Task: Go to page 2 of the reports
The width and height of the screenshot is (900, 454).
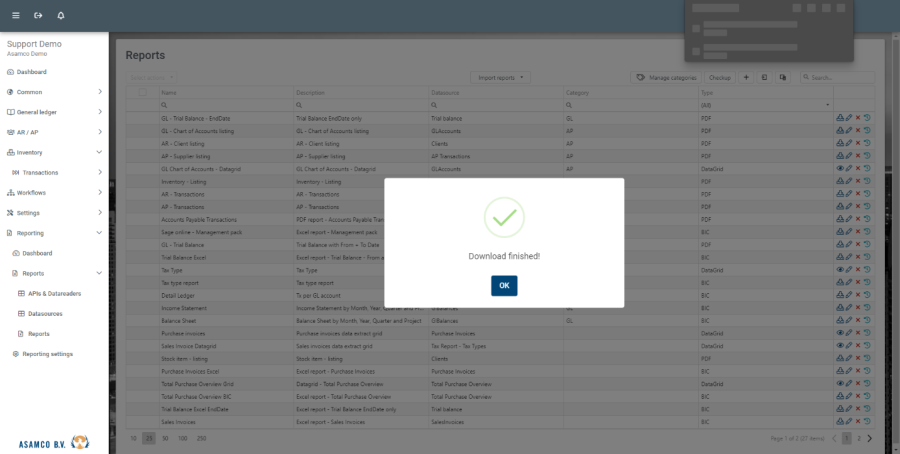Action: pos(858,438)
